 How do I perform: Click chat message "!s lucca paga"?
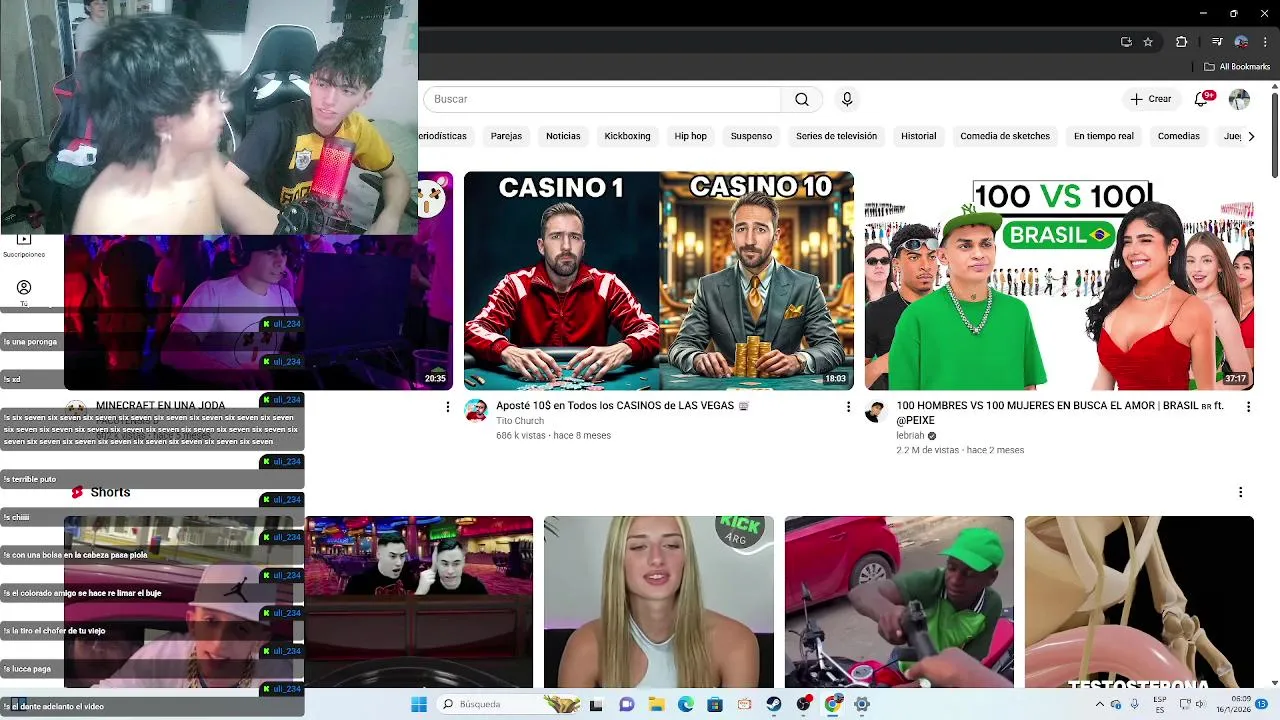pyautogui.click(x=27, y=669)
